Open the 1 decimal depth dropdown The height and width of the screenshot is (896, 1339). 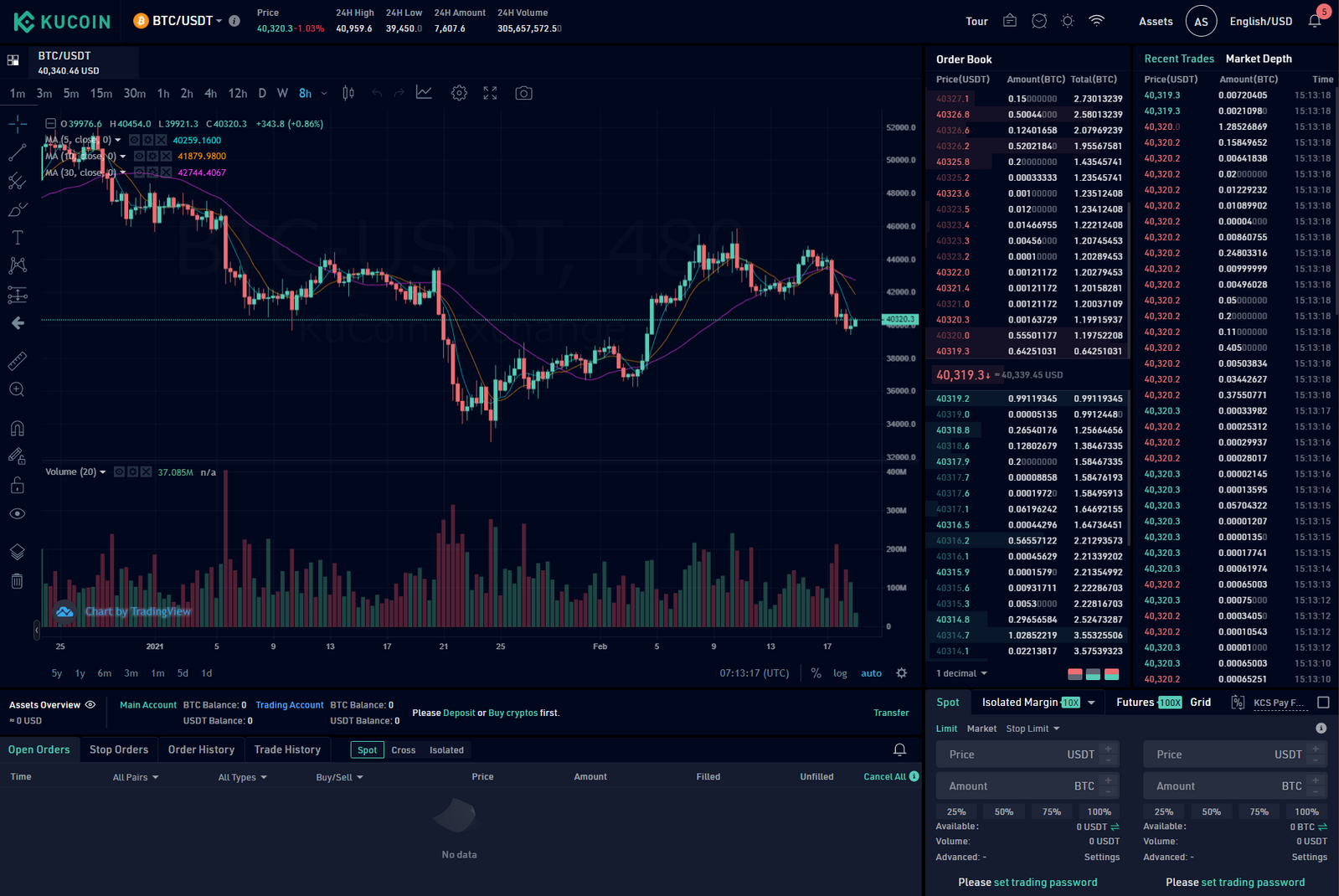[x=961, y=673]
